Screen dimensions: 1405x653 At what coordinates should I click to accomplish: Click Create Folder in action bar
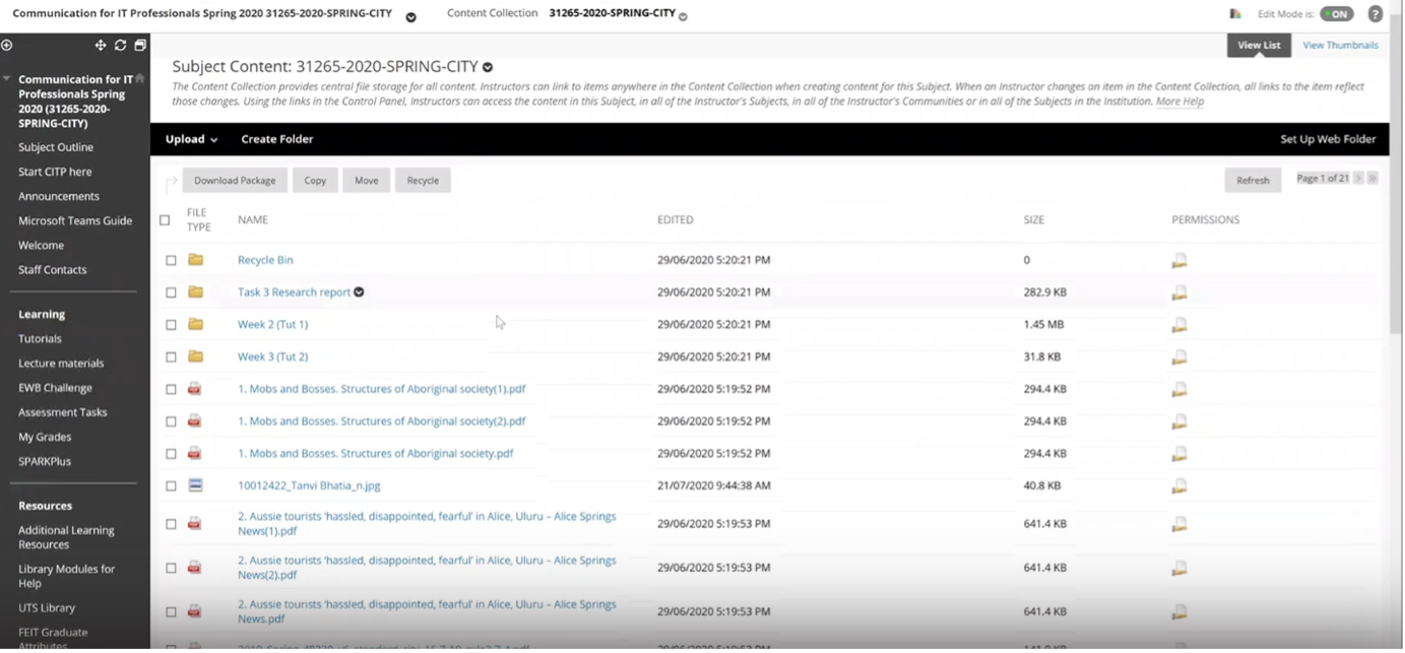click(x=277, y=139)
